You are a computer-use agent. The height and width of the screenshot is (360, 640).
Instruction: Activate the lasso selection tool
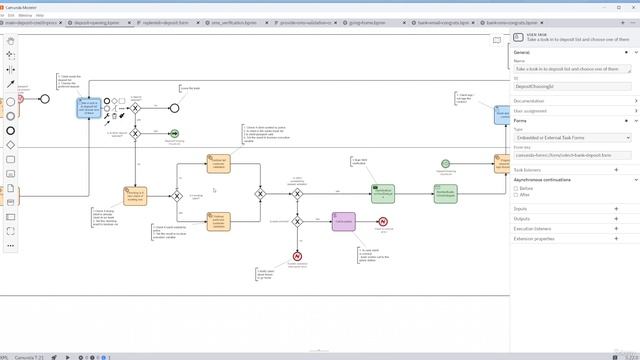[x=11, y=55]
